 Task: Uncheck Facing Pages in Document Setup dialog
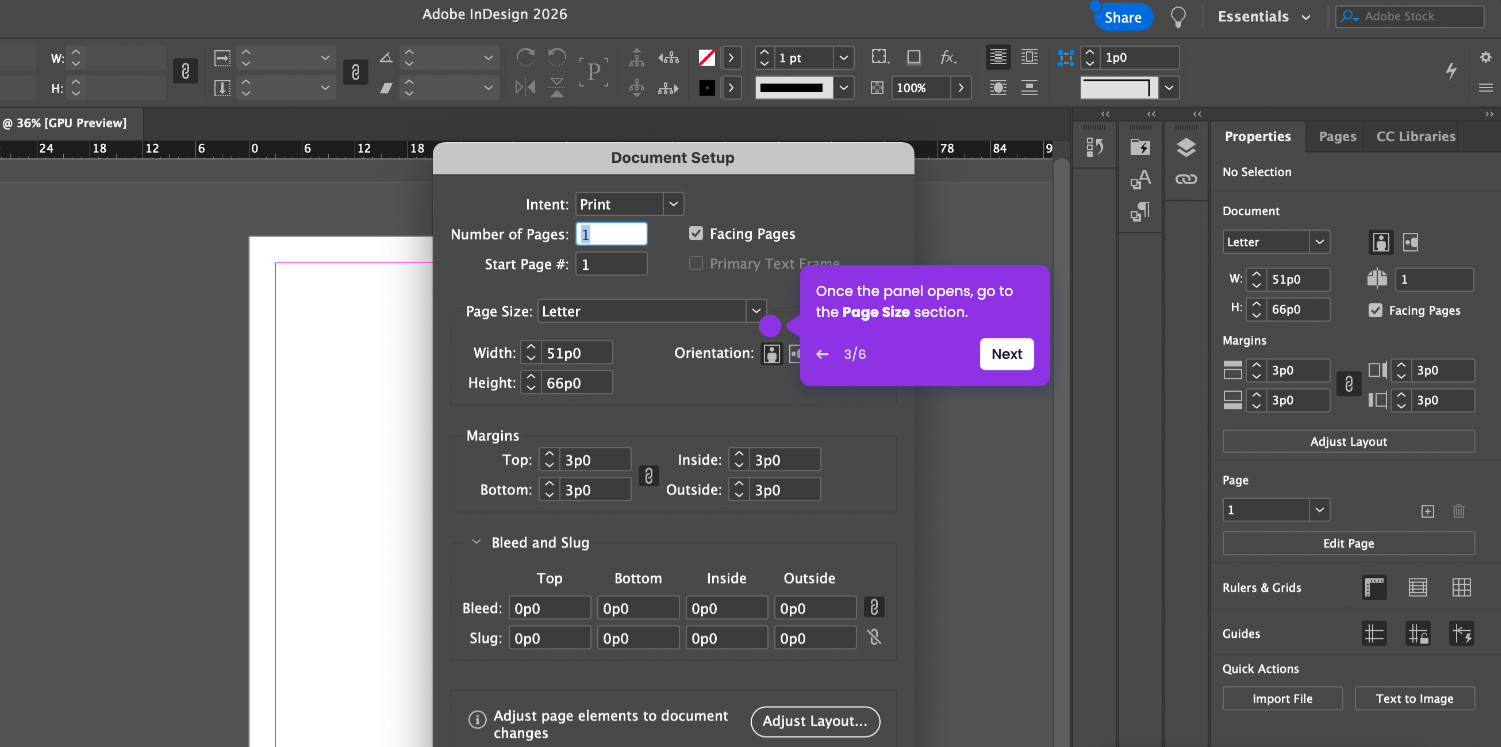point(696,233)
